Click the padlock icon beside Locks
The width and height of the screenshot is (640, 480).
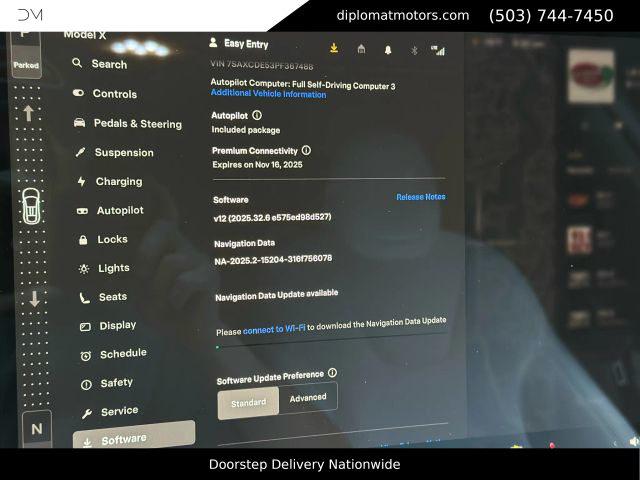tap(83, 240)
